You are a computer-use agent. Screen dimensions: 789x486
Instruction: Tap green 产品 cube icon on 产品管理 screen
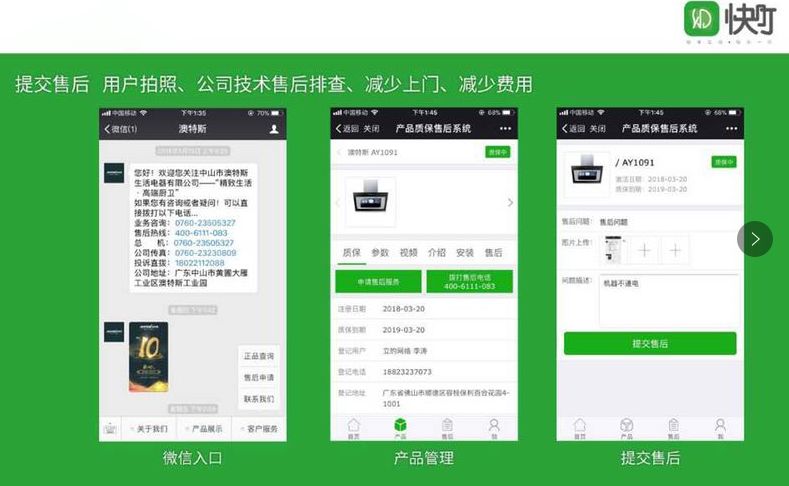[401, 429]
